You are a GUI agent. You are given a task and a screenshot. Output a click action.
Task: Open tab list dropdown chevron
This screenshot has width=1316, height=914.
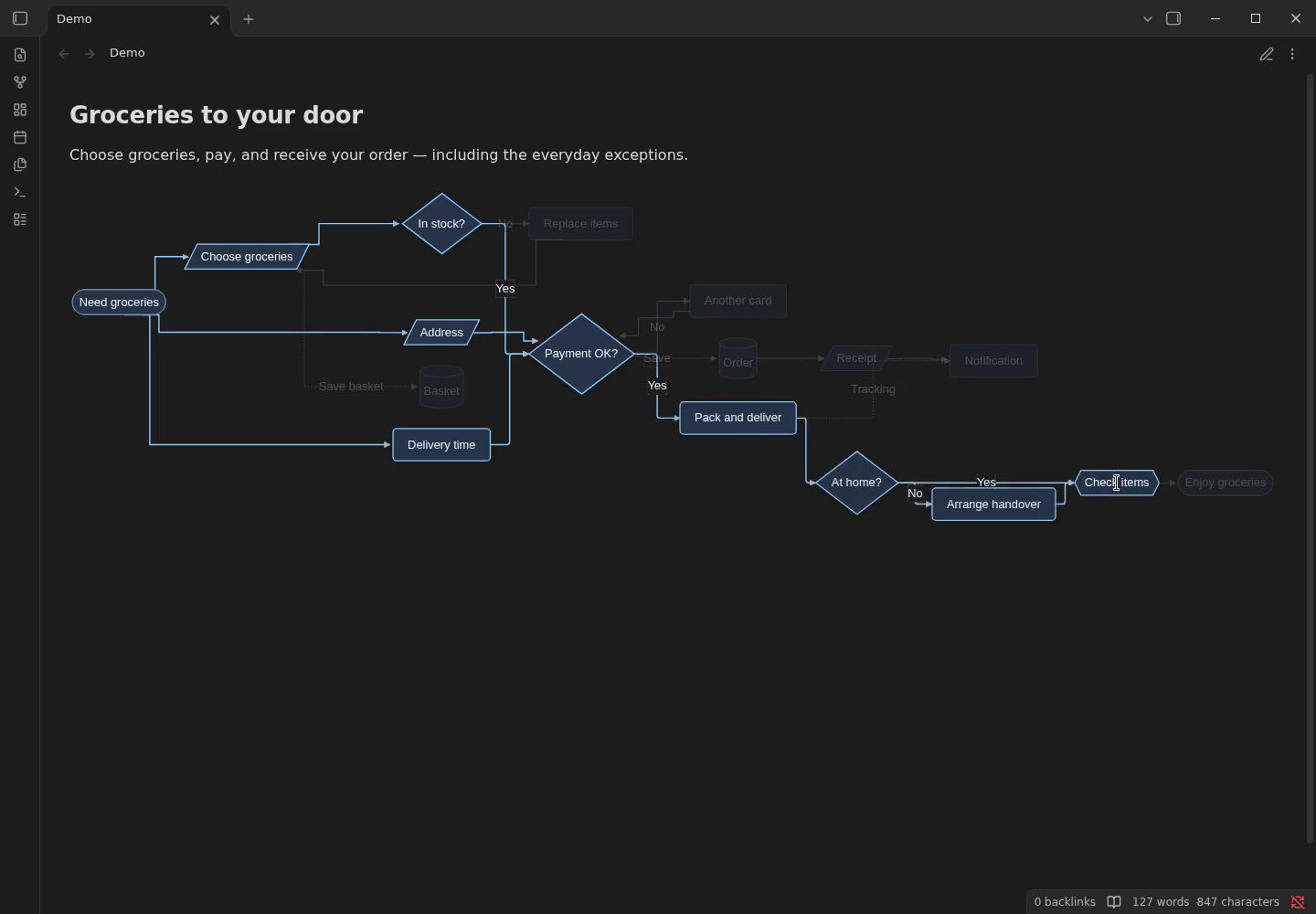[1148, 18]
